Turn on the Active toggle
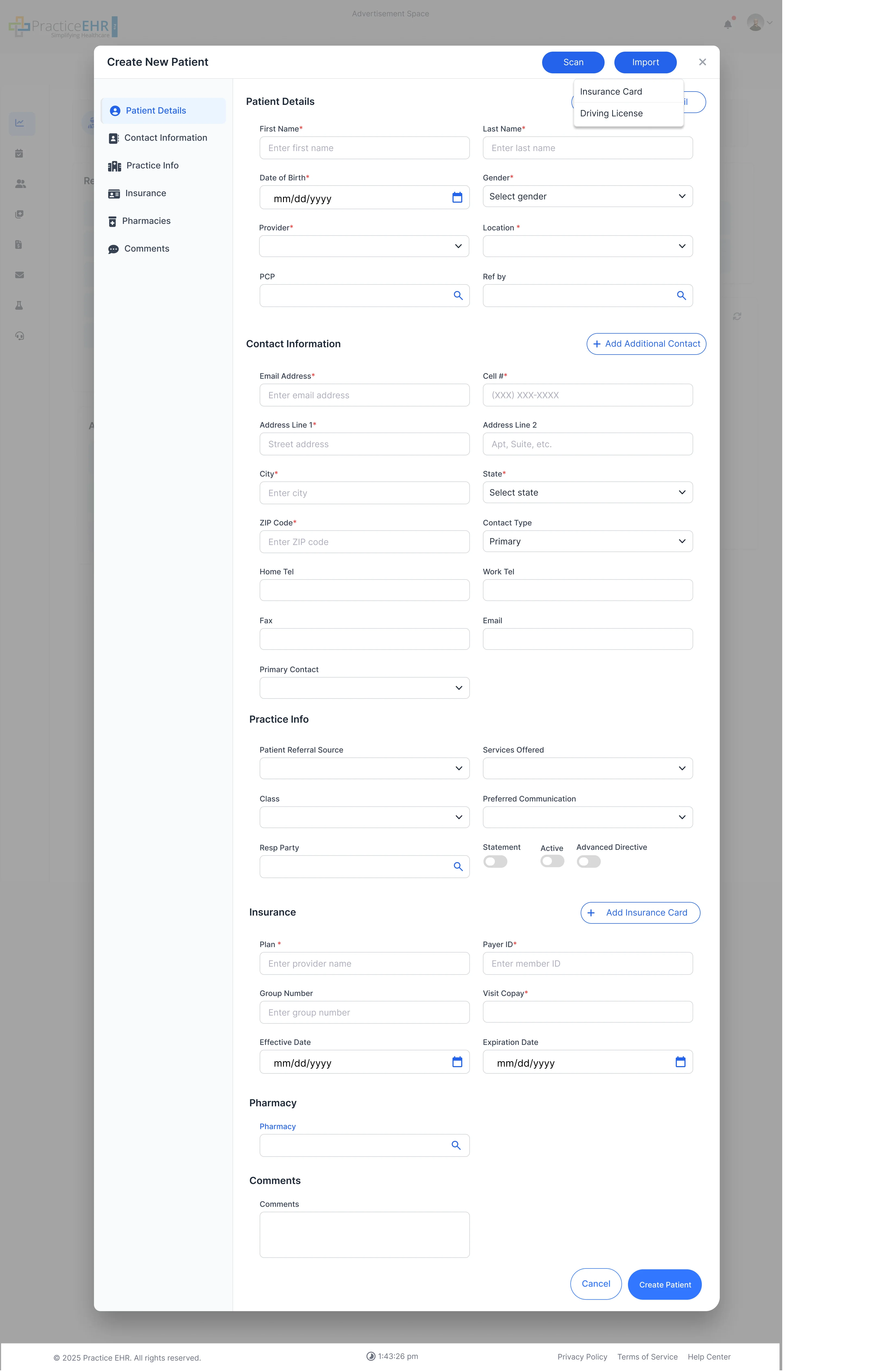 tap(551, 861)
